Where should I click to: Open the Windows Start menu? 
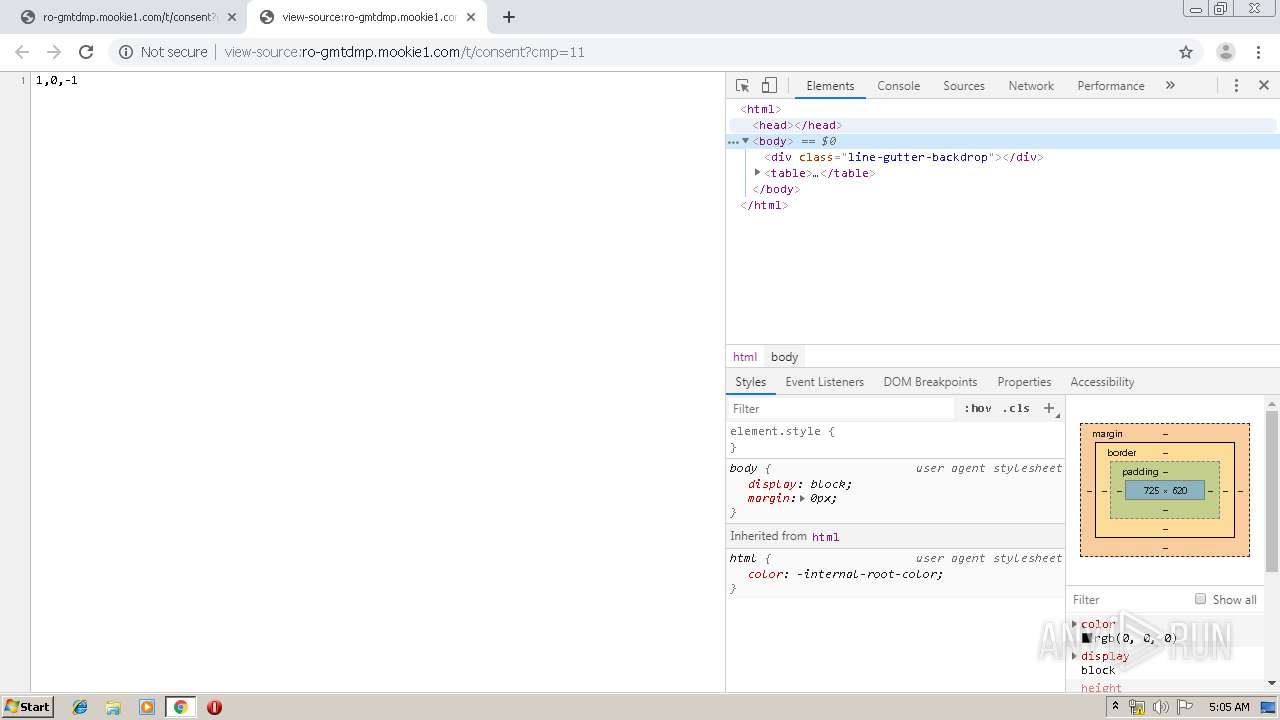point(28,706)
